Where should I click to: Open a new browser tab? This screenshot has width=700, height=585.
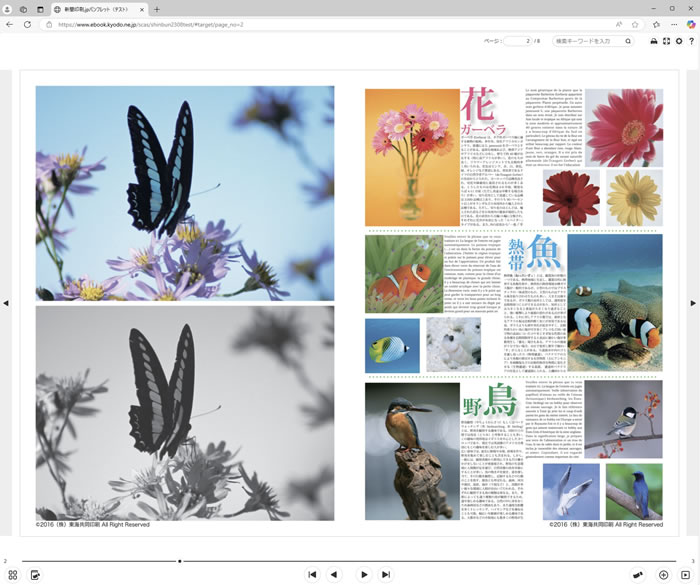pos(157,9)
